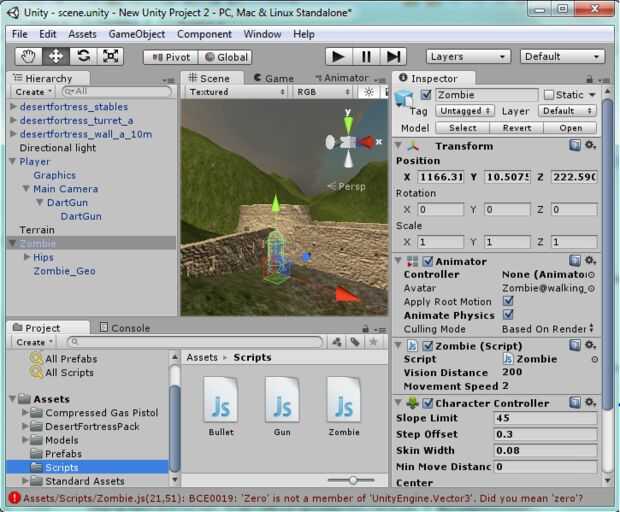620x512 pixels.
Task: Select the Move (translate) tool
Action: pos(56,57)
